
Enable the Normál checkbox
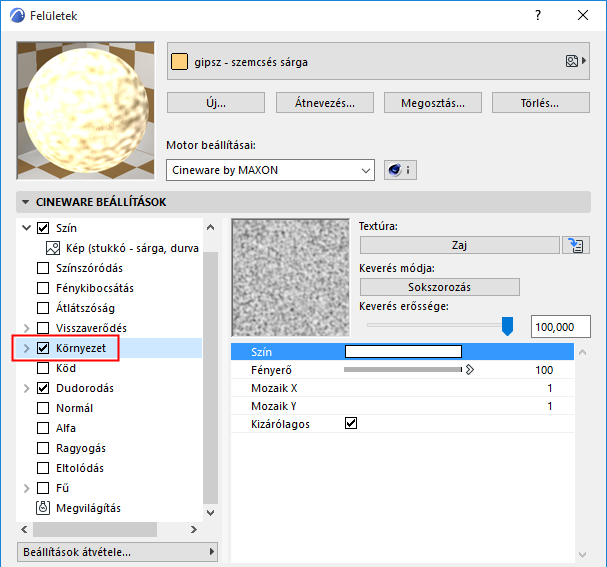click(x=43, y=408)
